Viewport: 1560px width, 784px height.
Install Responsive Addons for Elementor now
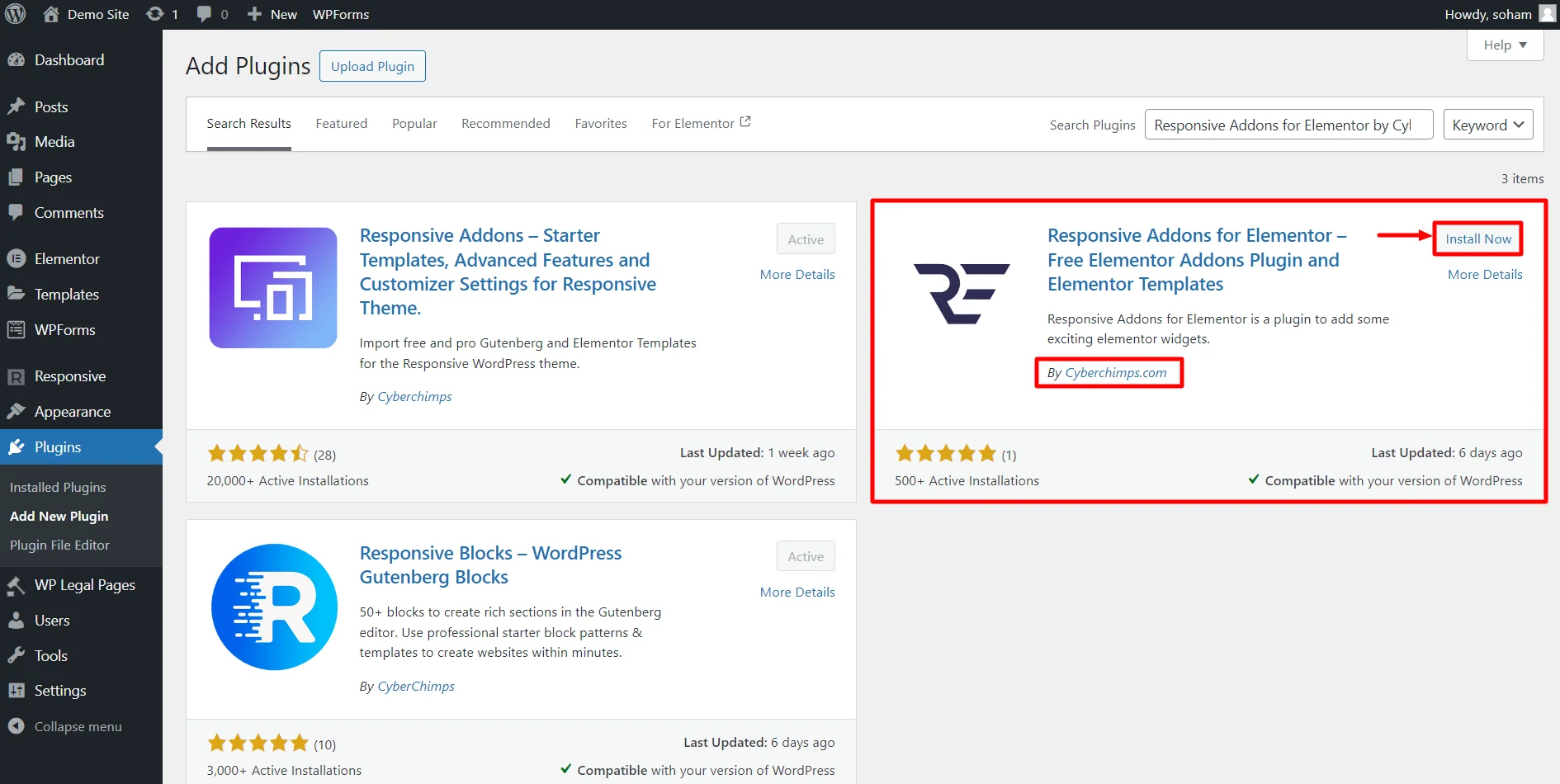(1478, 239)
